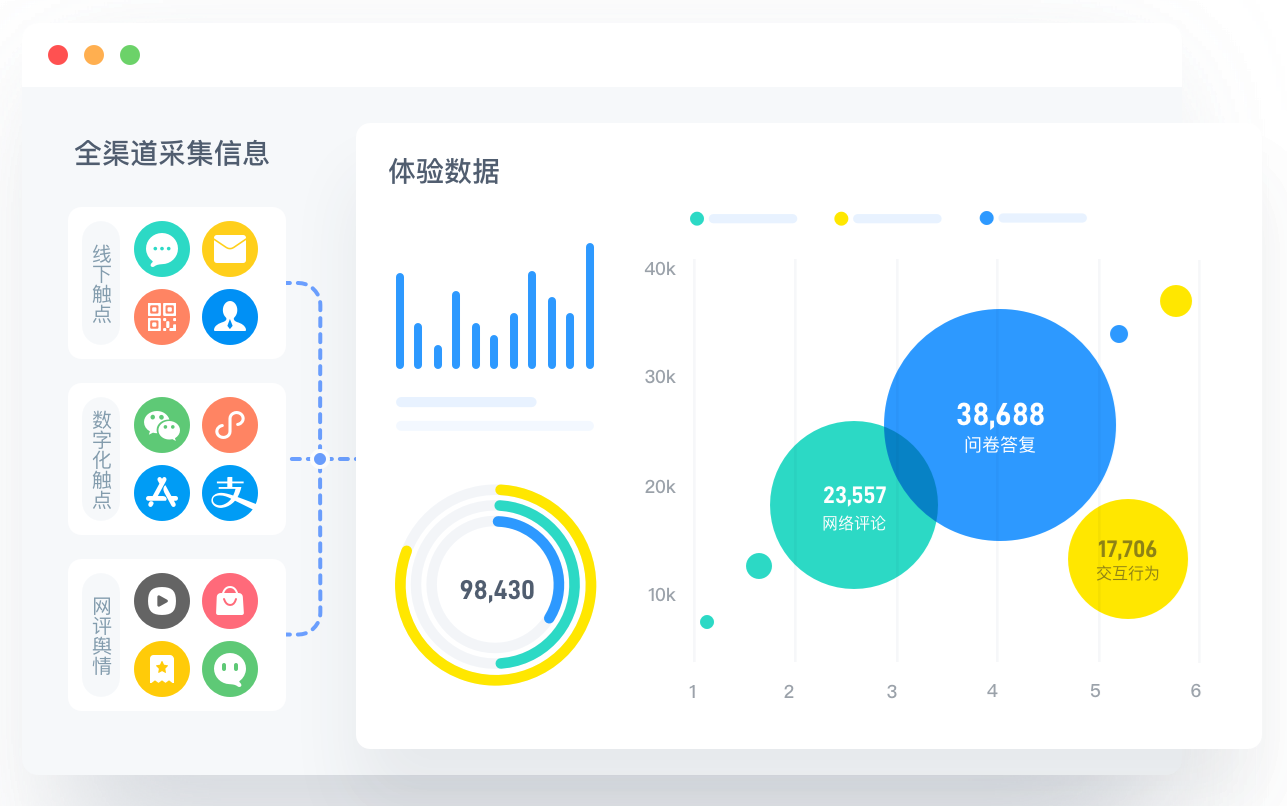Click the blue App Store icon
Viewport: 1287px width, 806px height.
162,493
